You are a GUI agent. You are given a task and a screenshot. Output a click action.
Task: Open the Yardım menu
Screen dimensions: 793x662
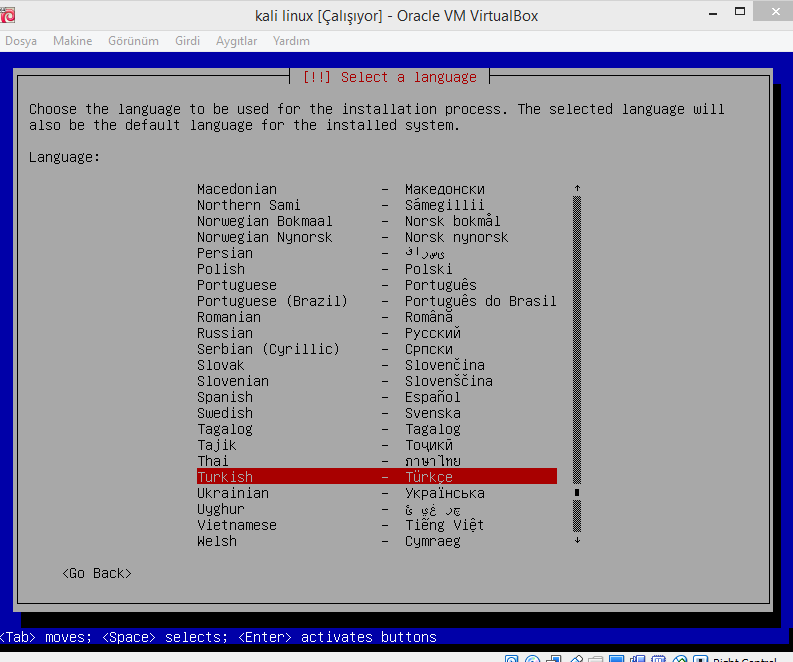coord(291,41)
